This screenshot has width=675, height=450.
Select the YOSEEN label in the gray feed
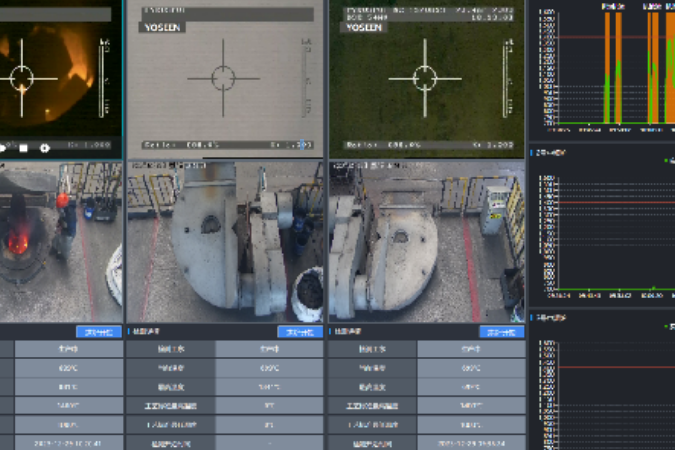click(x=160, y=27)
